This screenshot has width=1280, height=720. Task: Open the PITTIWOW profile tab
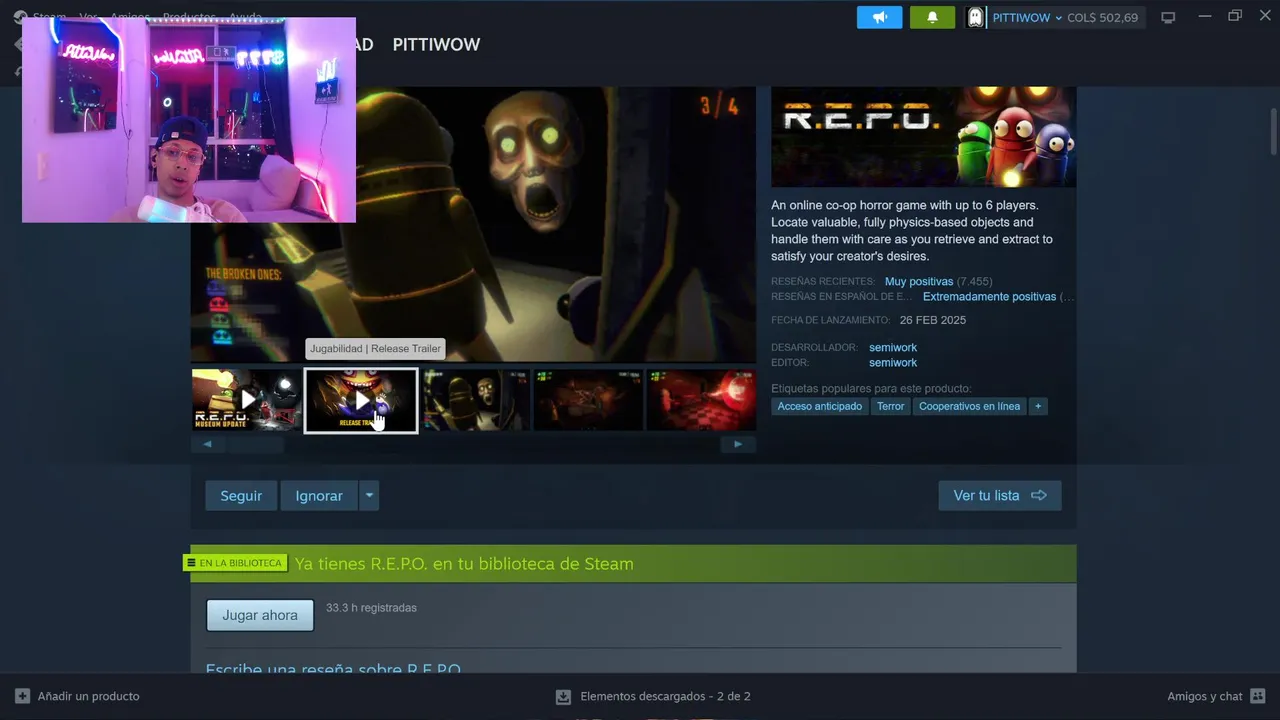(x=436, y=44)
